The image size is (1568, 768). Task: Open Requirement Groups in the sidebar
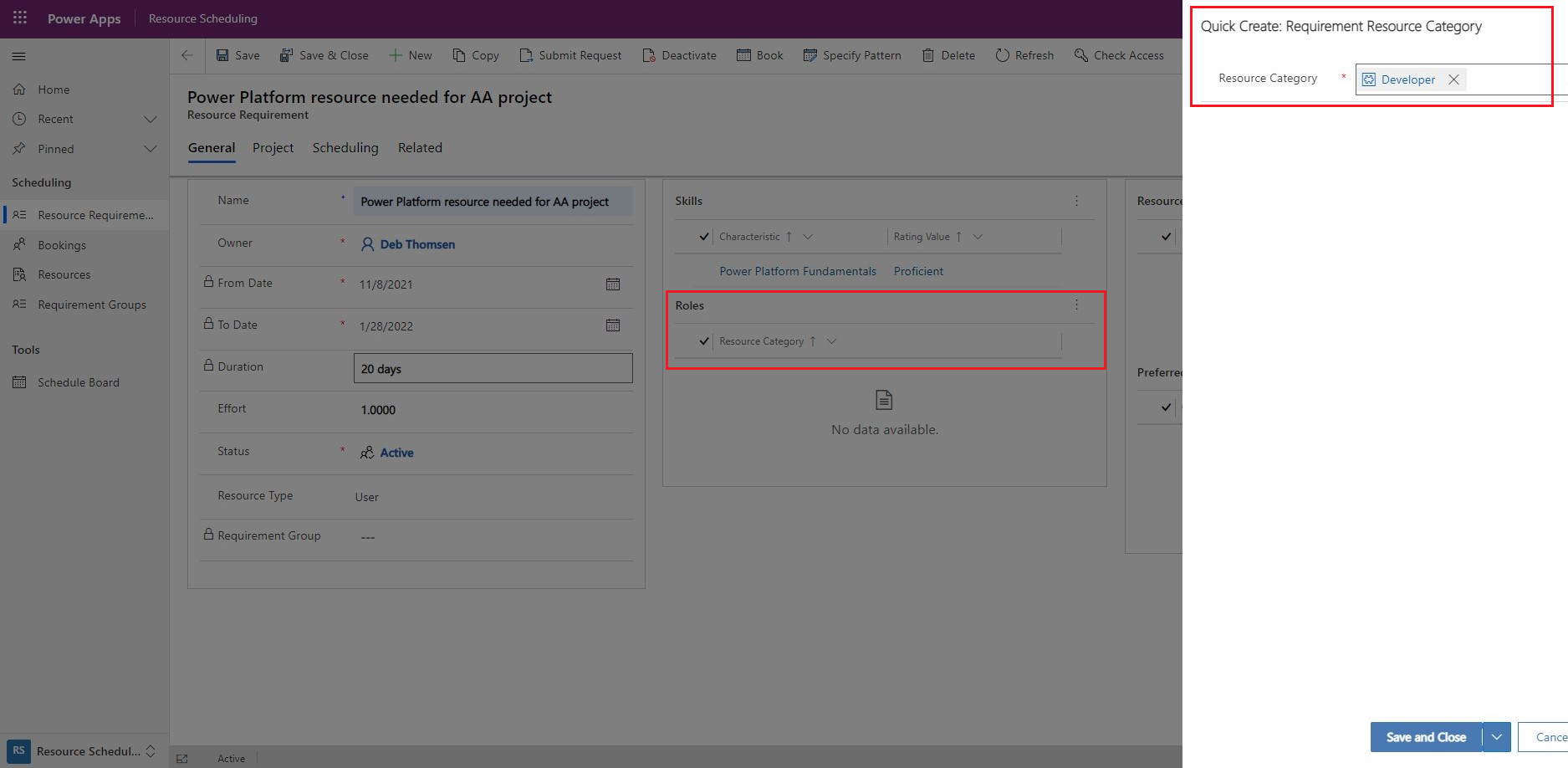pyautogui.click(x=91, y=305)
